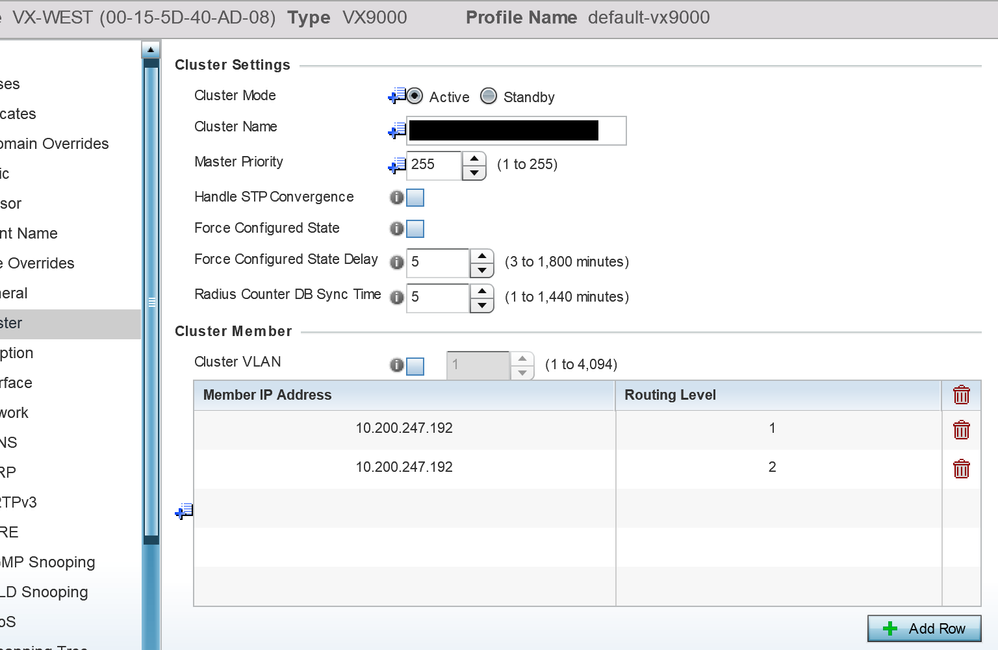Enable the Cluster VLAN checkbox
The width and height of the screenshot is (998, 650).
coord(415,366)
